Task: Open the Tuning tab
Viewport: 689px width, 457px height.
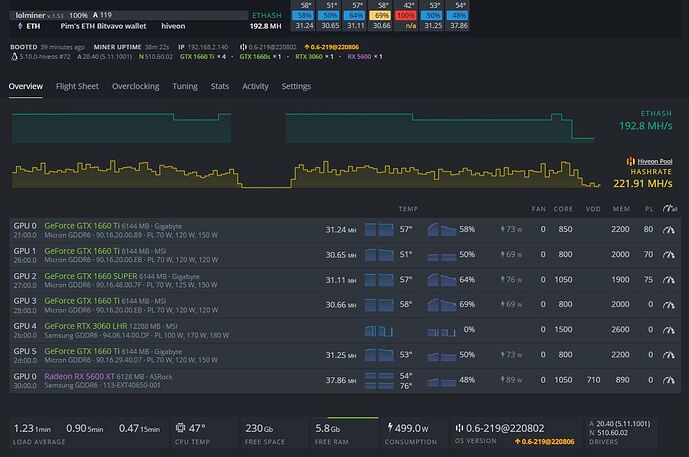Action: click(185, 86)
